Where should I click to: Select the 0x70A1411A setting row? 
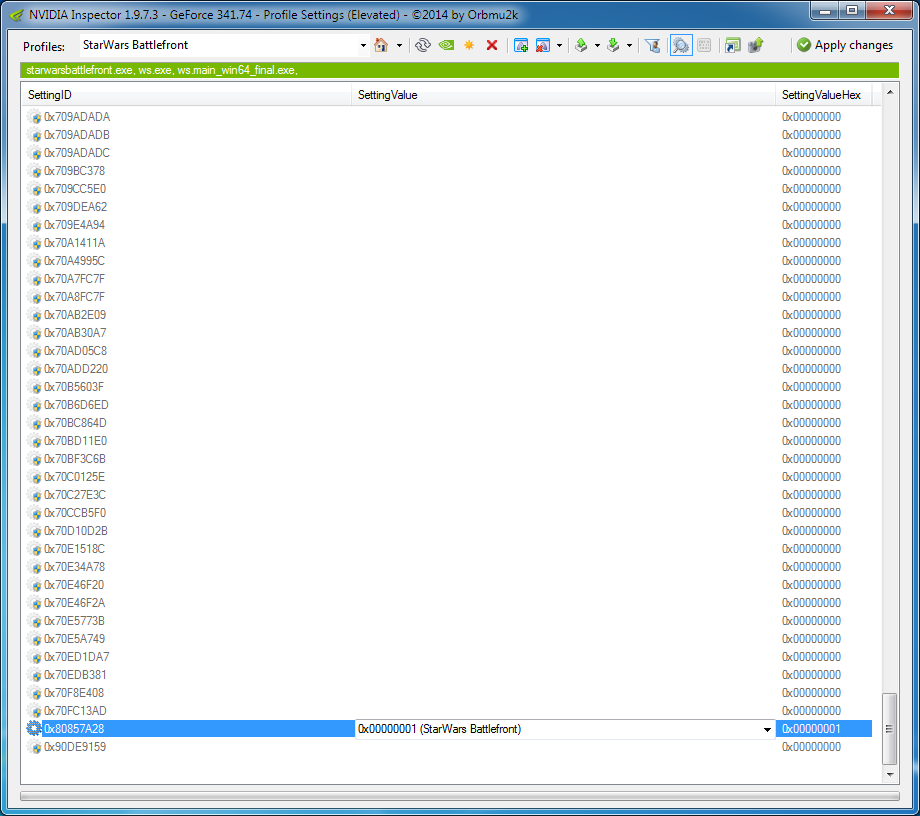(x=449, y=243)
